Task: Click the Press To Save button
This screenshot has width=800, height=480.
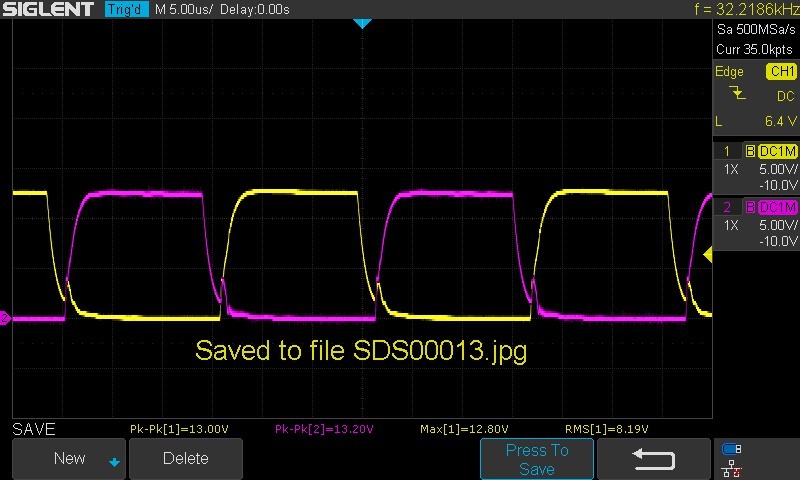Action: (537, 459)
